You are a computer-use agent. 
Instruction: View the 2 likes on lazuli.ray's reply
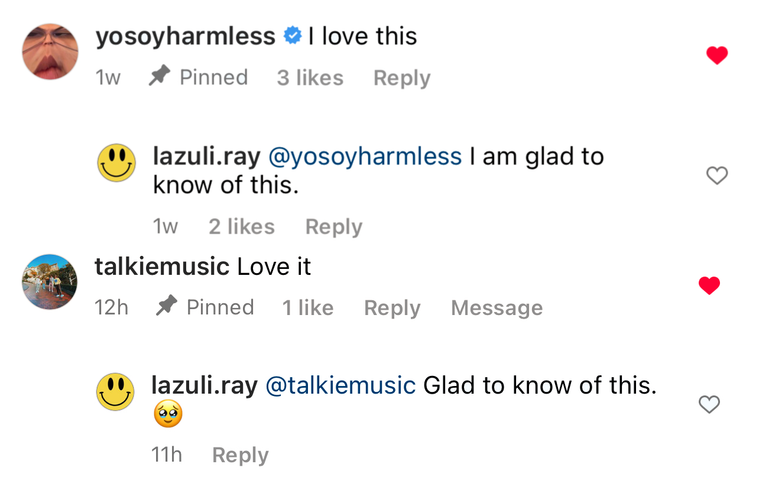coord(242,227)
